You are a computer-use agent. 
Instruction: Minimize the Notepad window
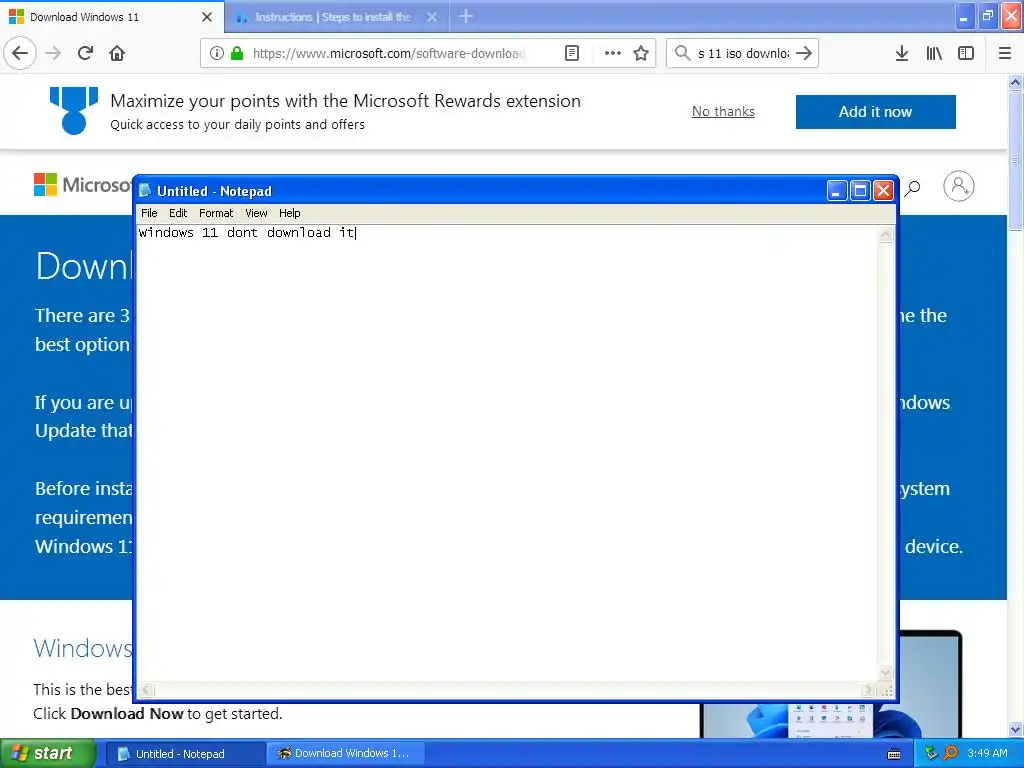837,191
